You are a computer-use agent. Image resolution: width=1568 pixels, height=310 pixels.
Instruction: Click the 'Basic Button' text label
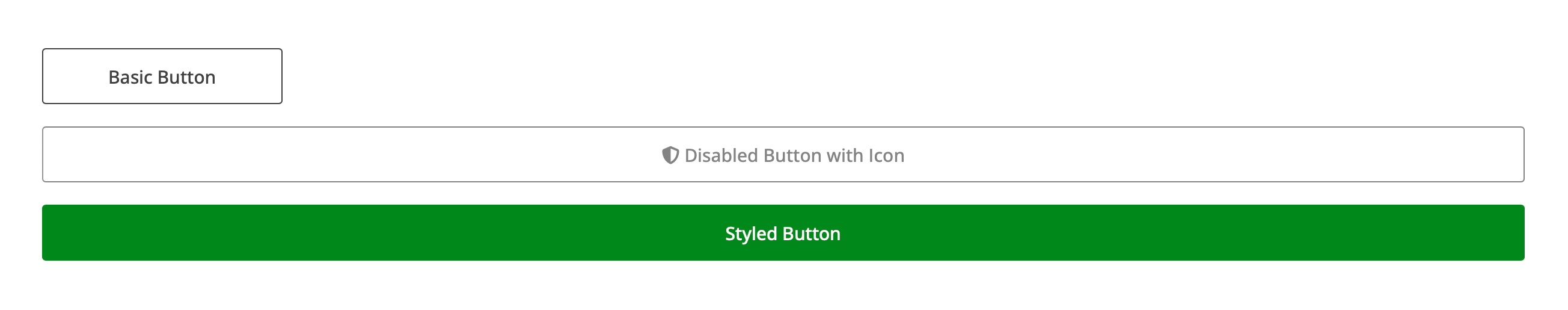click(162, 77)
